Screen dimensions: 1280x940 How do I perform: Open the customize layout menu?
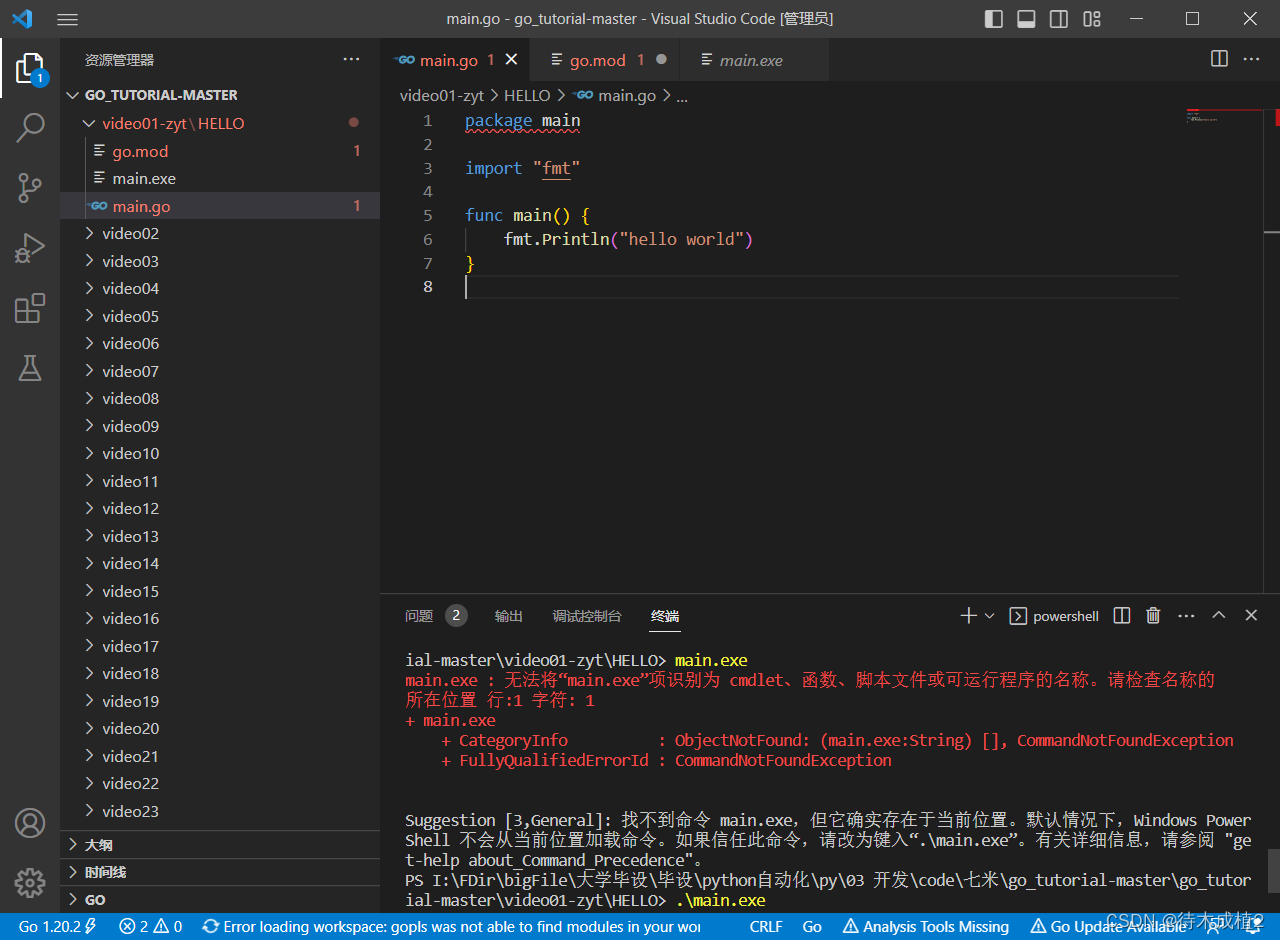1092,19
